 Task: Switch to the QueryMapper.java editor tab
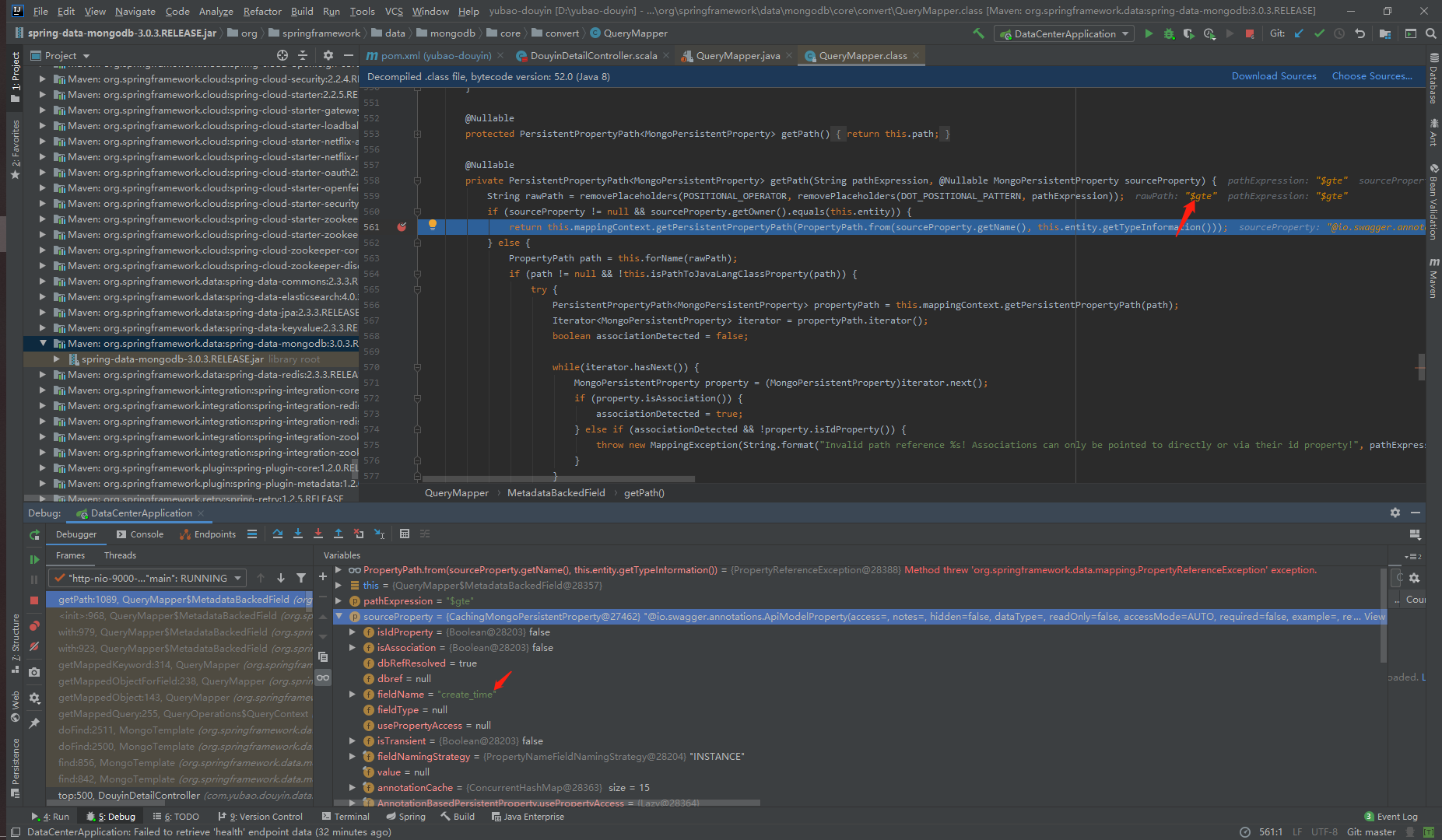(x=736, y=55)
